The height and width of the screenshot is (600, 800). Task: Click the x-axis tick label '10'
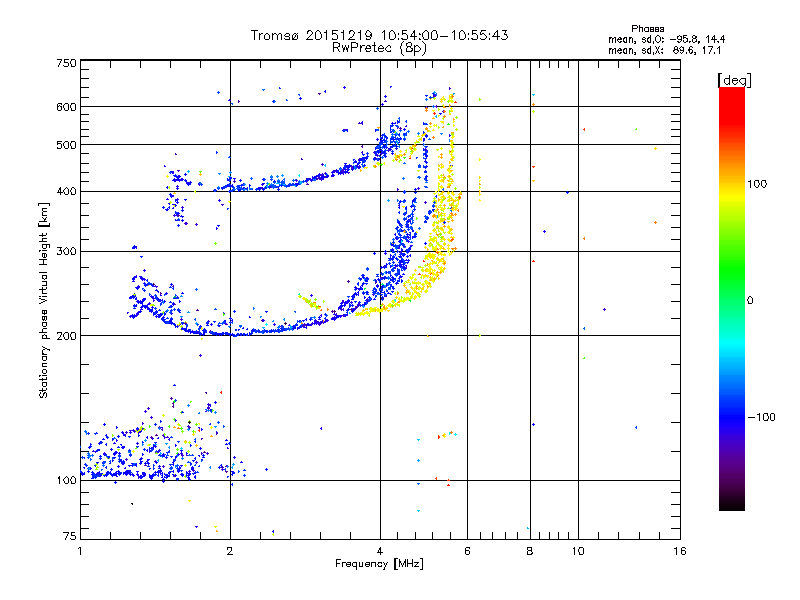click(578, 551)
